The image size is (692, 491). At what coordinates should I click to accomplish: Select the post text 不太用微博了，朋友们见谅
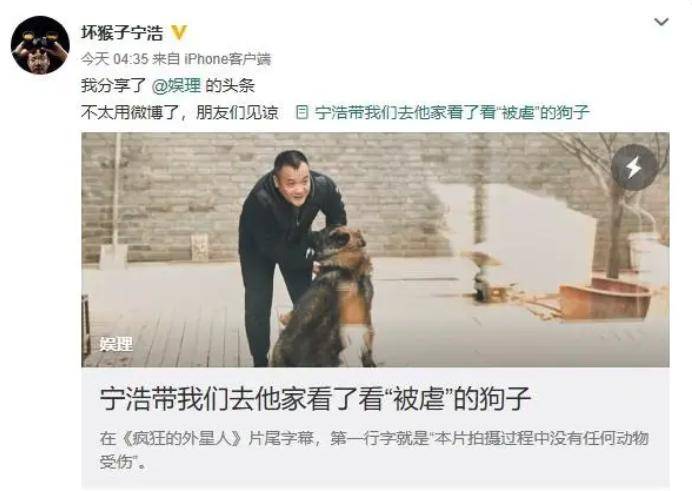click(x=180, y=112)
